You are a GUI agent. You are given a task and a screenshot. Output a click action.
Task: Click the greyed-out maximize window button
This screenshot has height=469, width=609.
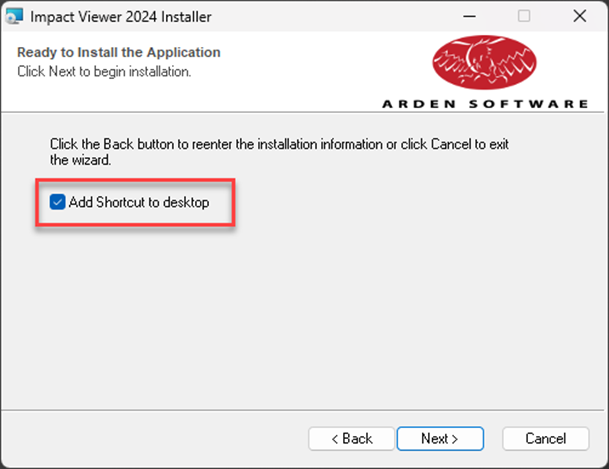(x=524, y=16)
